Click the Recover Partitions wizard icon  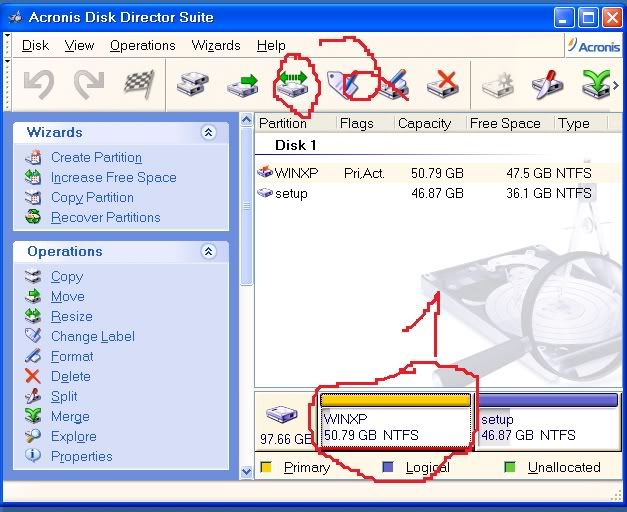pos(33,217)
